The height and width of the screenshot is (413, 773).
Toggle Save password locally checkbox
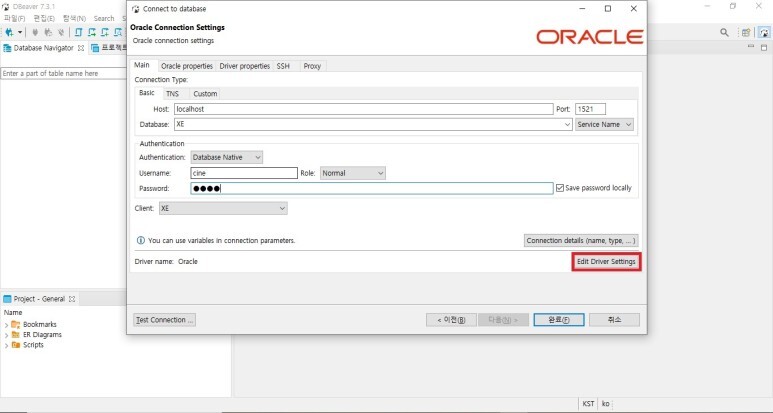pos(560,188)
